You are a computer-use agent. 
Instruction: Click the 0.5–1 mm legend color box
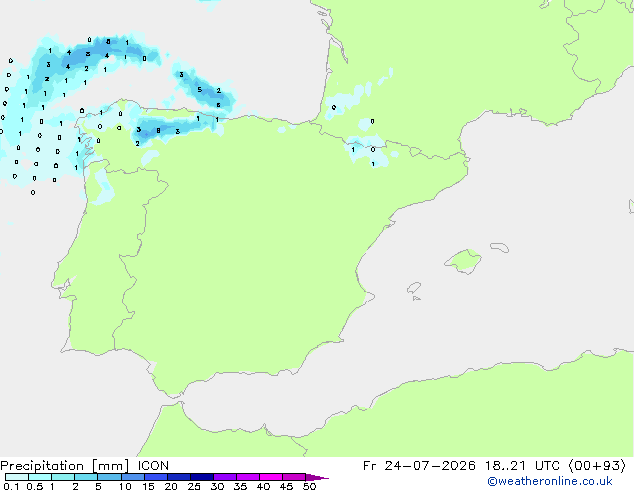[x=40, y=477]
